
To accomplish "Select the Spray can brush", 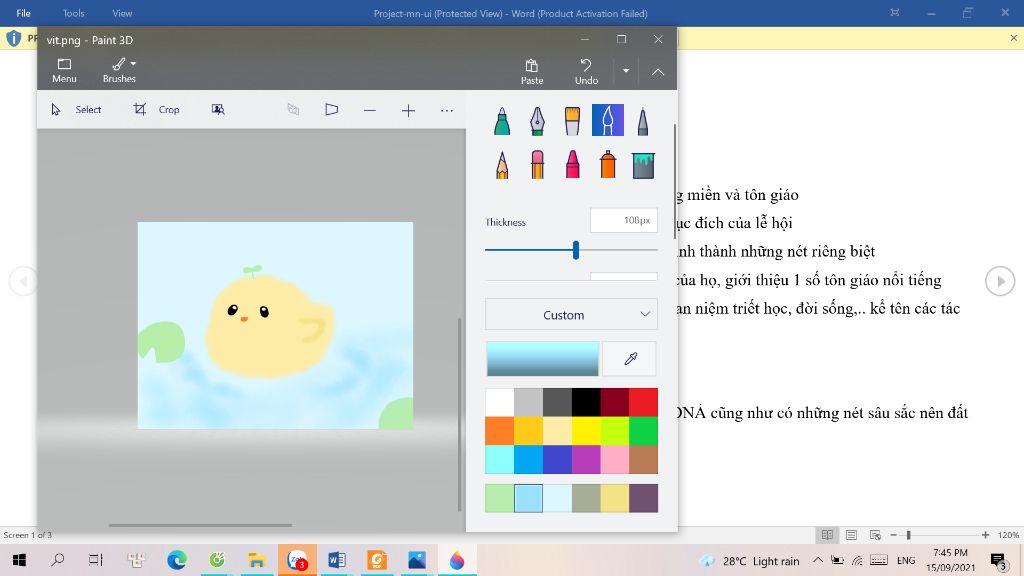I will coord(607,164).
